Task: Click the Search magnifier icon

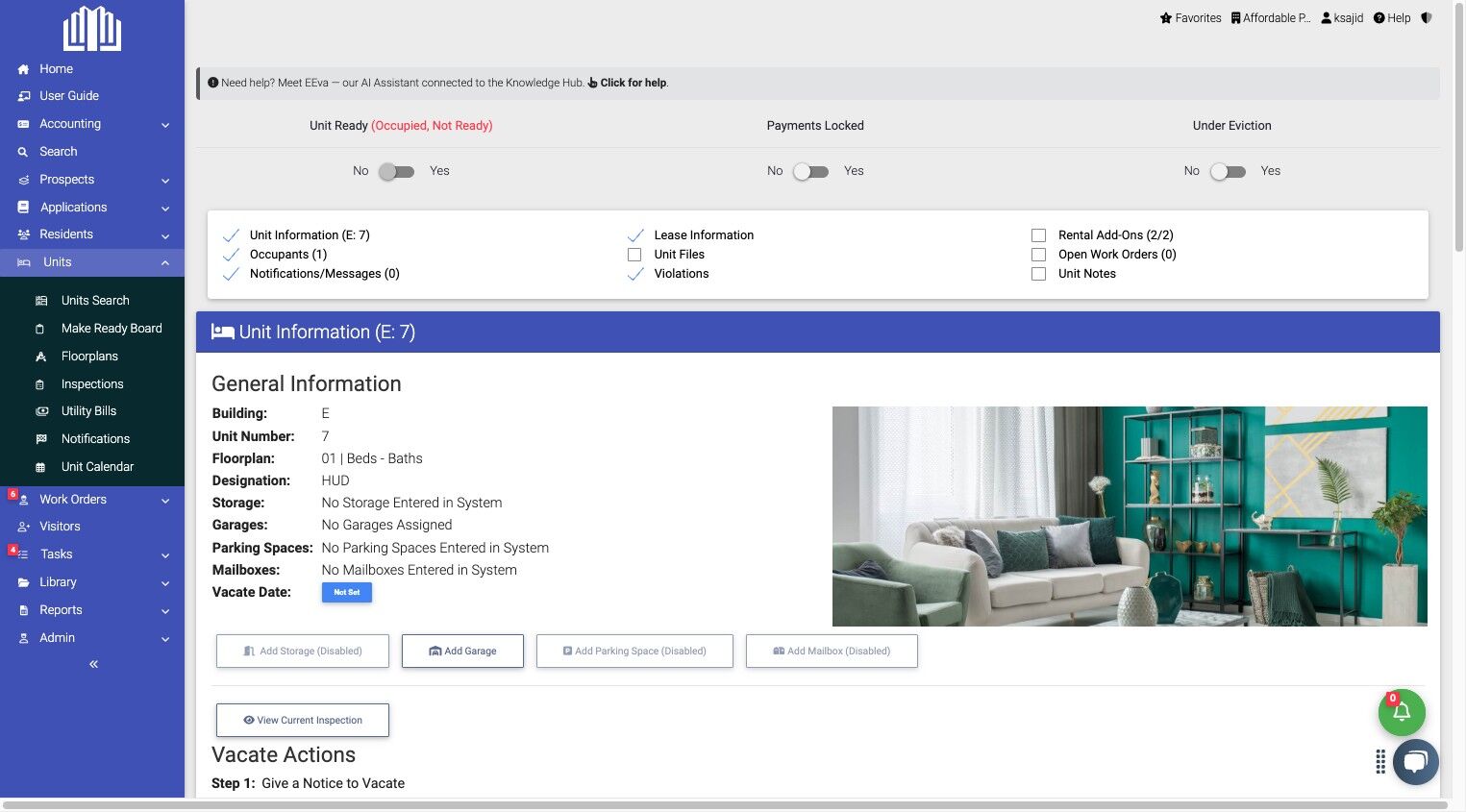Action: click(23, 152)
